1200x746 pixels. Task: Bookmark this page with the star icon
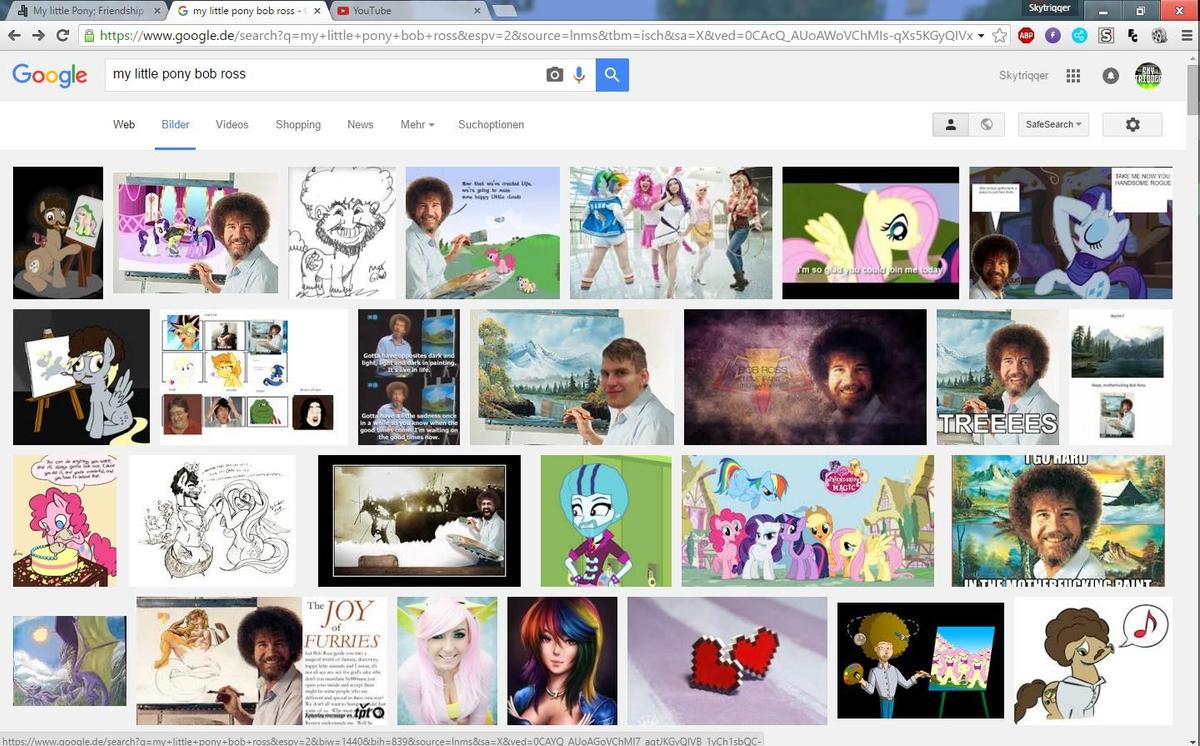coord(999,35)
